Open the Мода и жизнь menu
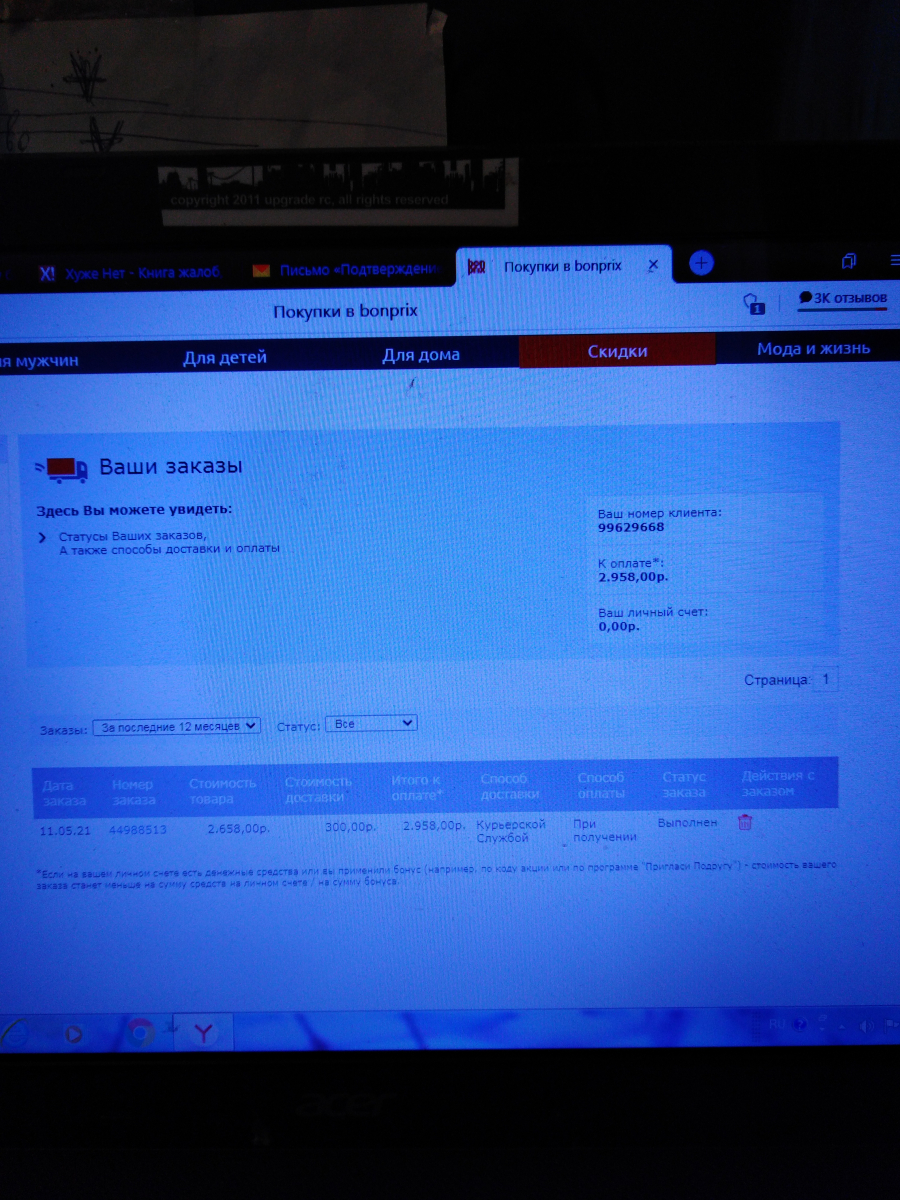Viewport: 900px width, 1200px height. pos(813,348)
